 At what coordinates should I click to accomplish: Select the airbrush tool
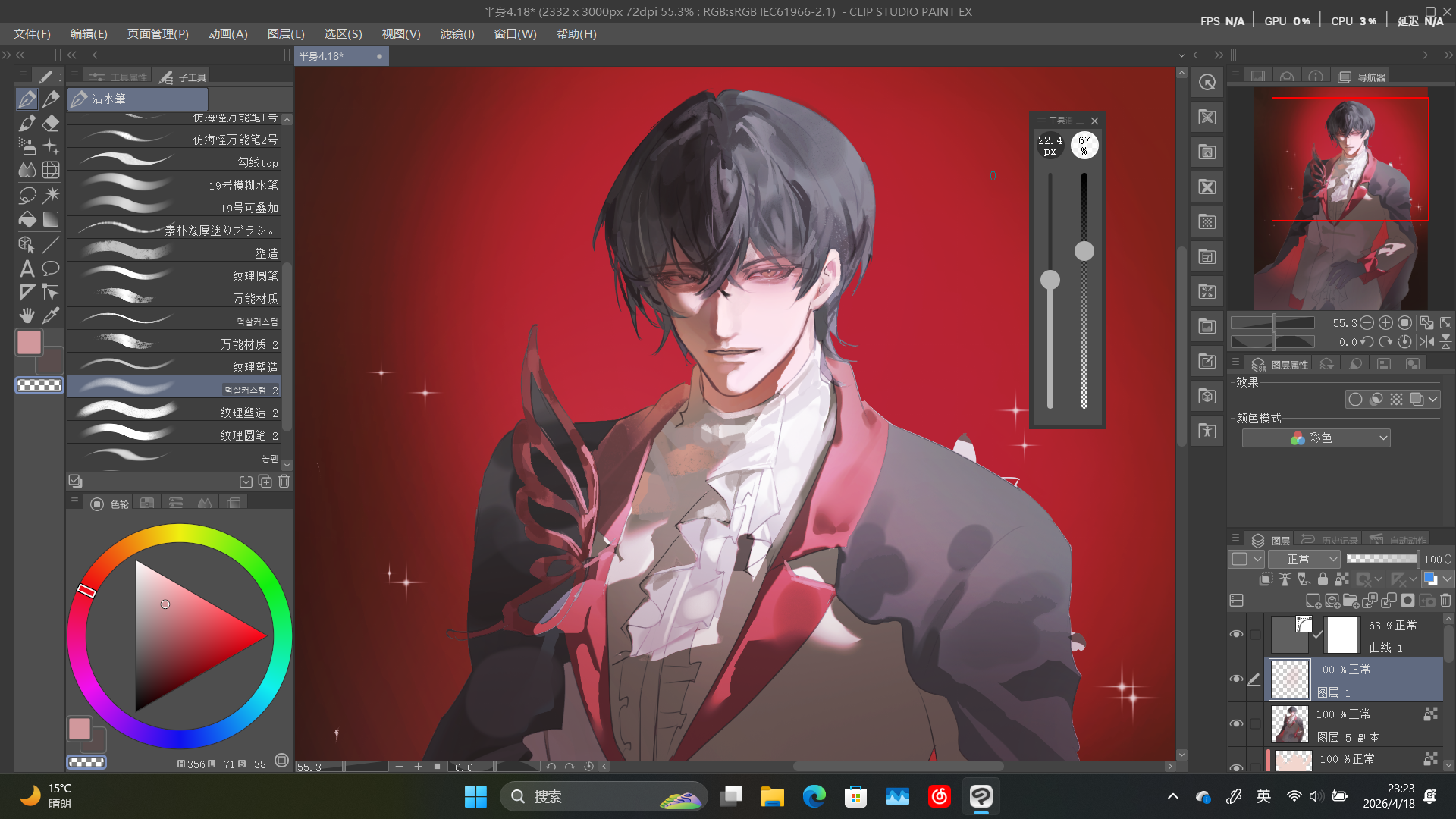tap(27, 146)
